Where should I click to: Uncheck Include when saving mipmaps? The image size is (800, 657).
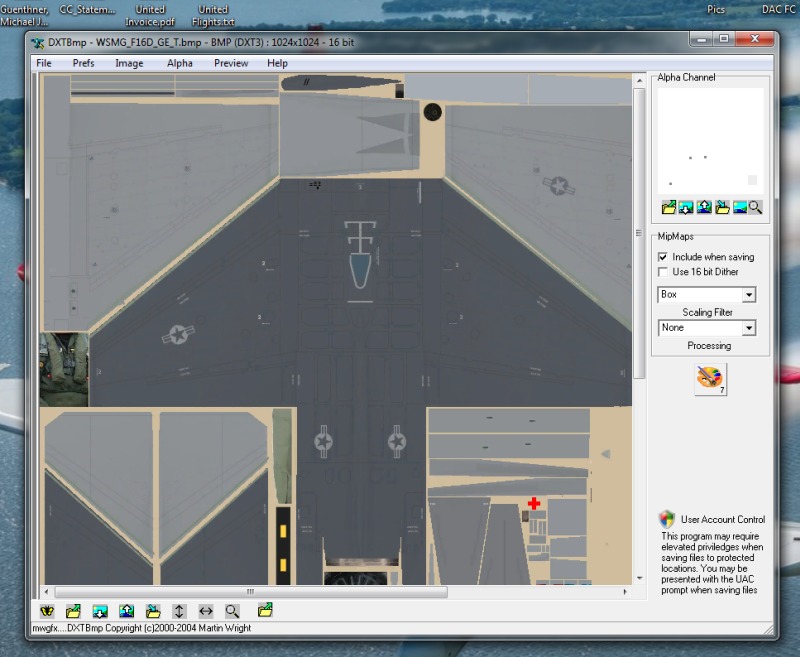(662, 257)
